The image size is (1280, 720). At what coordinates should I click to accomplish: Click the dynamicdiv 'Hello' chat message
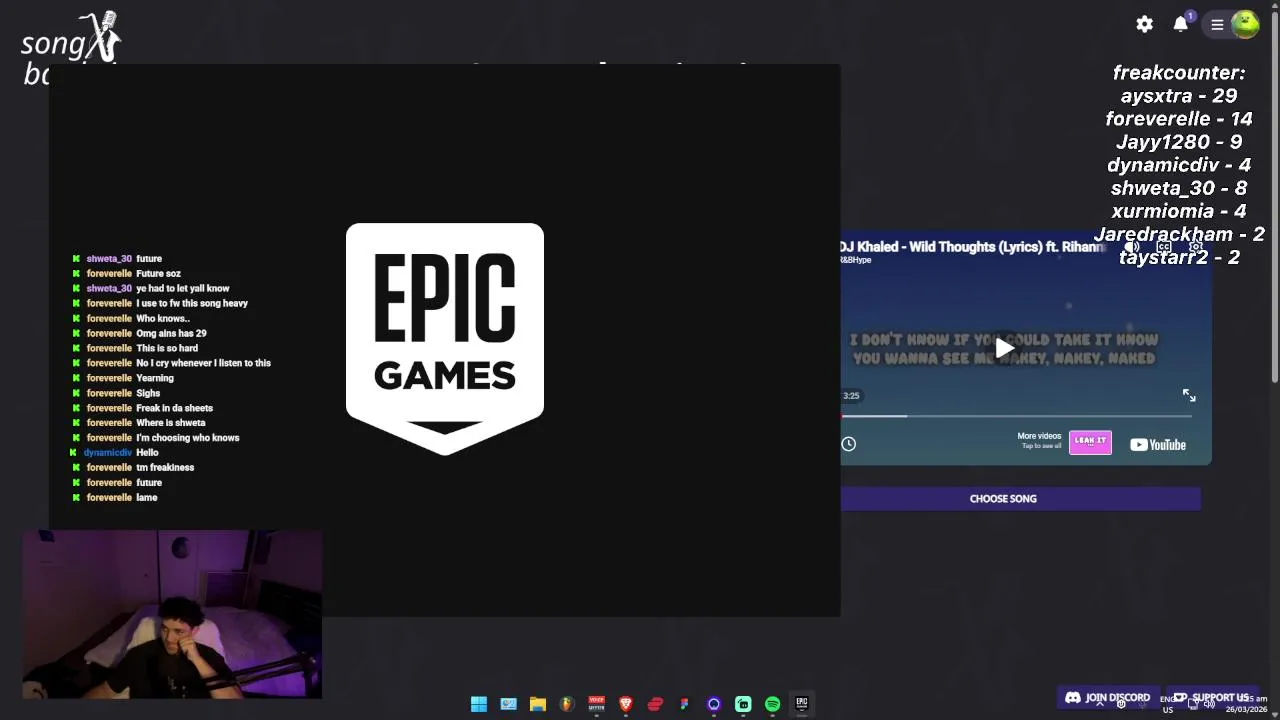point(115,453)
